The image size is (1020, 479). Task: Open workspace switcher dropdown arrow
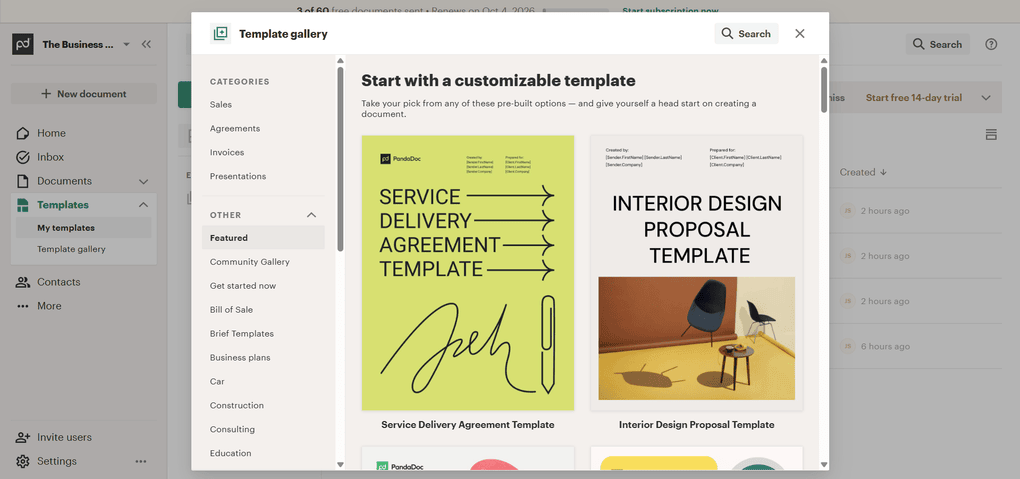click(126, 44)
